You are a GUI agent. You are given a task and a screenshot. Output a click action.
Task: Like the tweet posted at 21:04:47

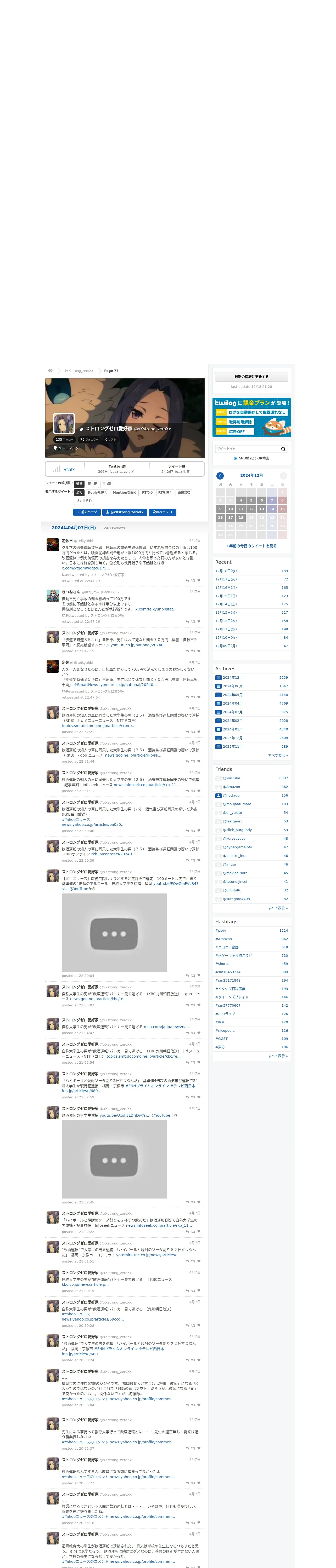click(199, 1033)
